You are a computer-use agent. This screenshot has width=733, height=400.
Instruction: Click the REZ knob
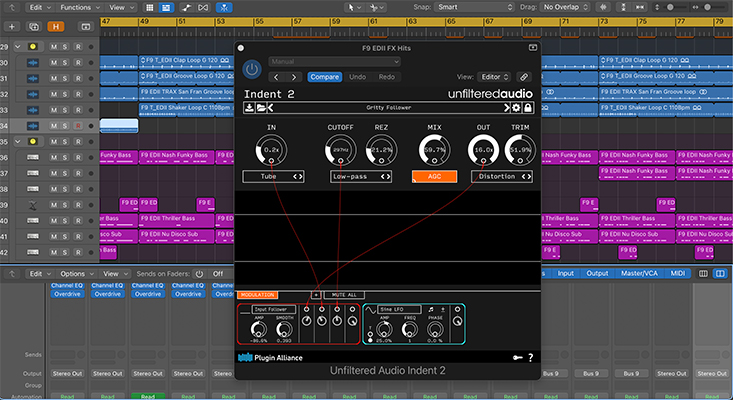(381, 150)
